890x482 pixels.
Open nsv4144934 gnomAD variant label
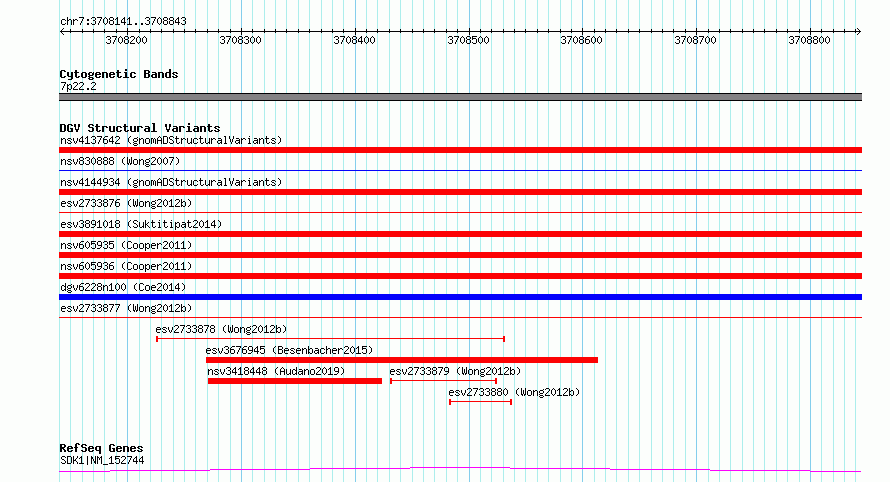point(171,182)
